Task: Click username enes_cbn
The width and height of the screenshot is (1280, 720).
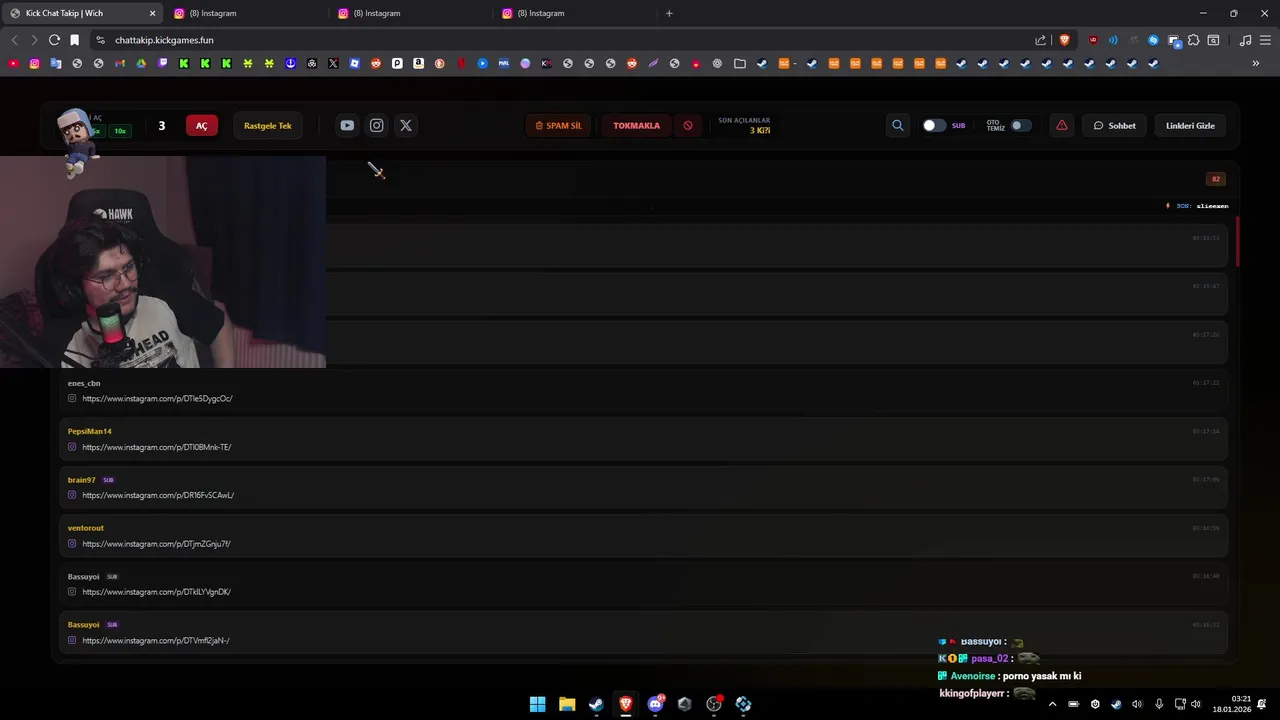Action: coord(84,383)
